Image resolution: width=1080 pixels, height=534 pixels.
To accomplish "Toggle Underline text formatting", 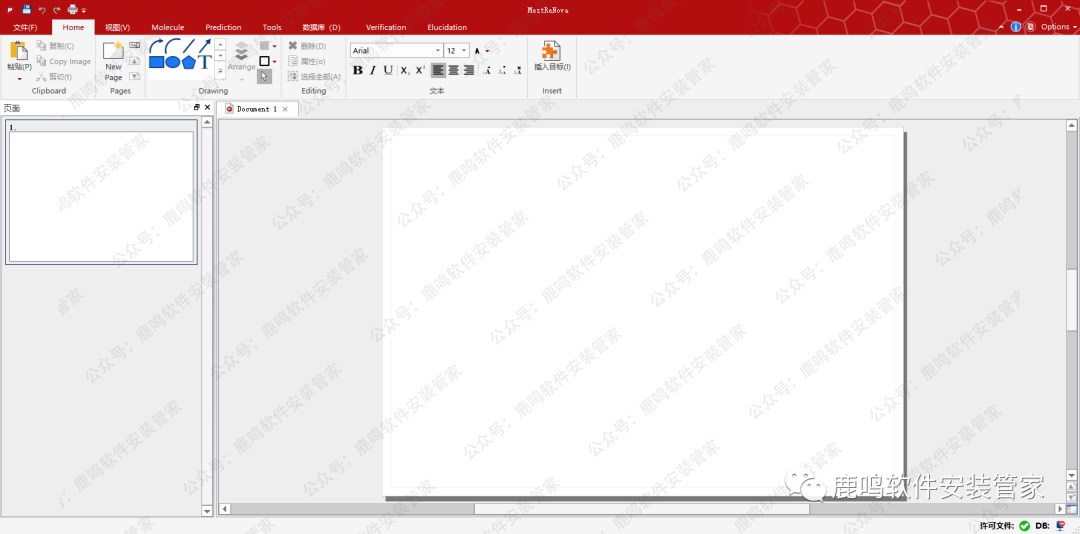I will [x=388, y=70].
